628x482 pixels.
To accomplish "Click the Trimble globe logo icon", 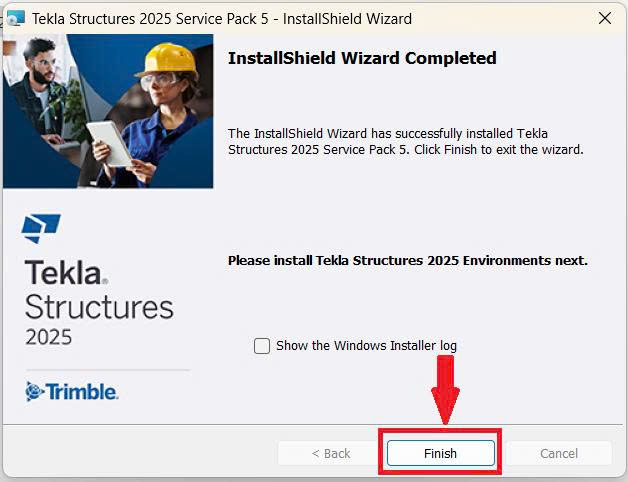I will [35, 392].
